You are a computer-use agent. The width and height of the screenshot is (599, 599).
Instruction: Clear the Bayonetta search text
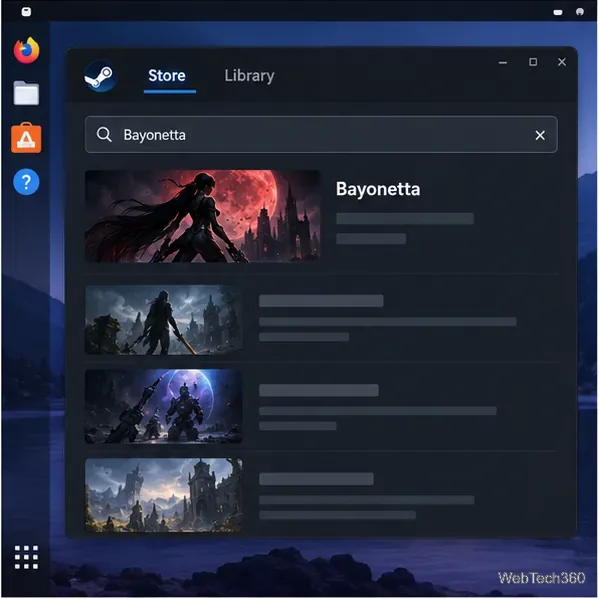click(540, 135)
